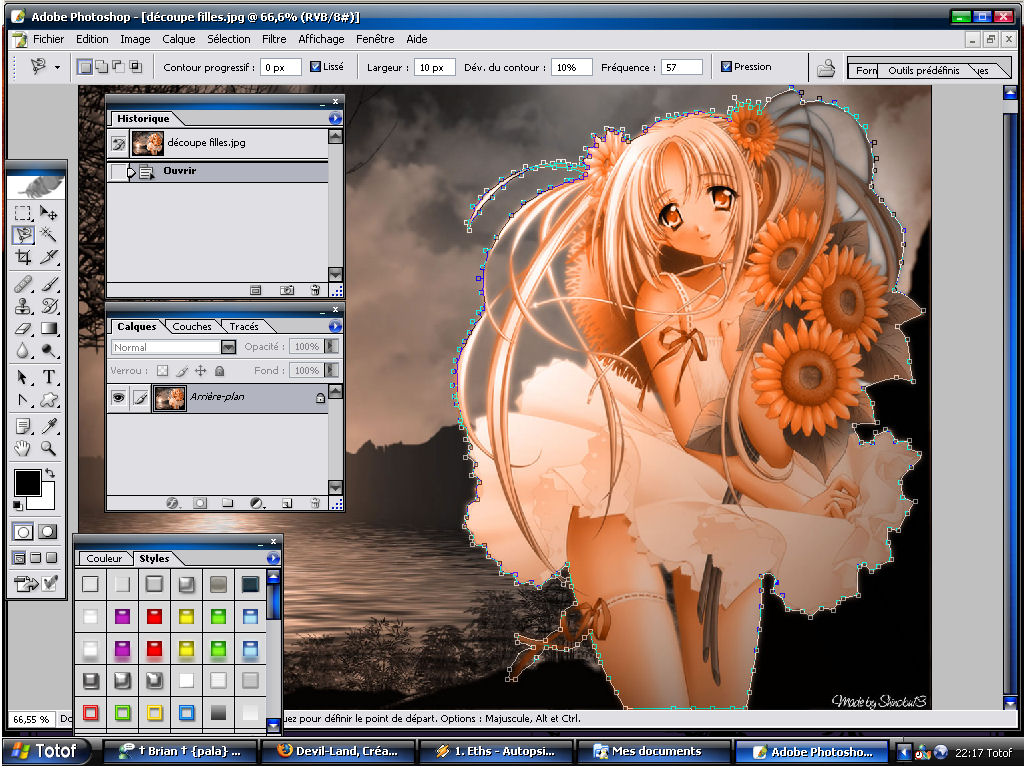Select the Custom Shape tool

pyautogui.click(x=48, y=399)
